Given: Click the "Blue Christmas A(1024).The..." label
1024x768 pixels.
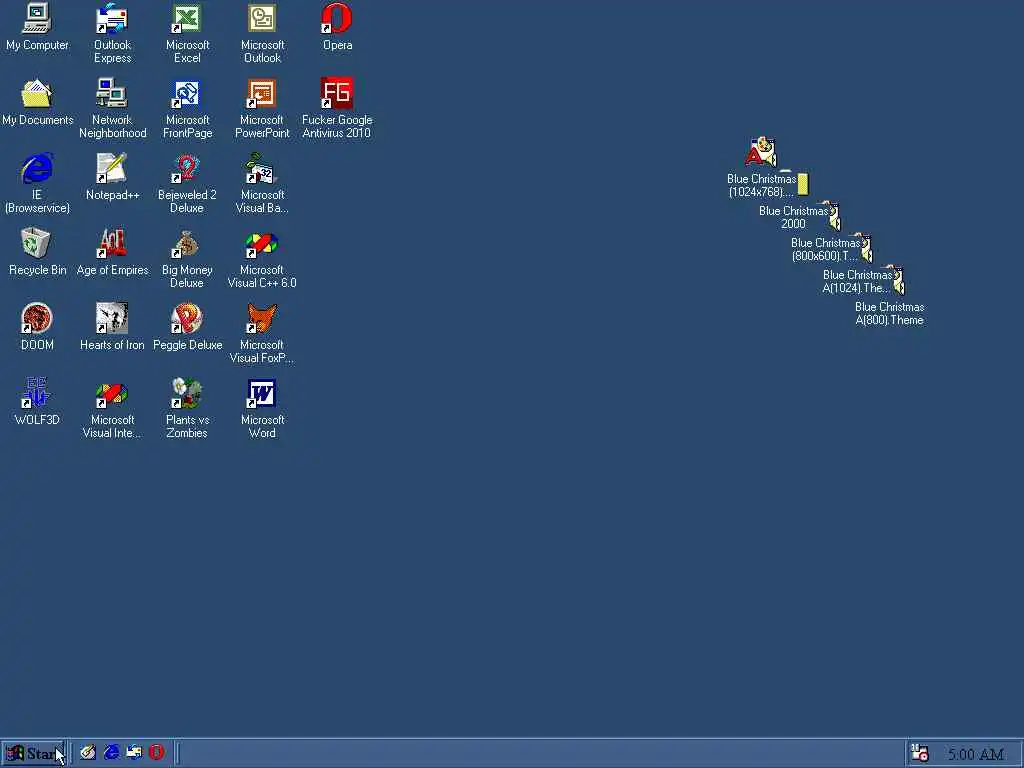Looking at the screenshot, I should click(857, 281).
